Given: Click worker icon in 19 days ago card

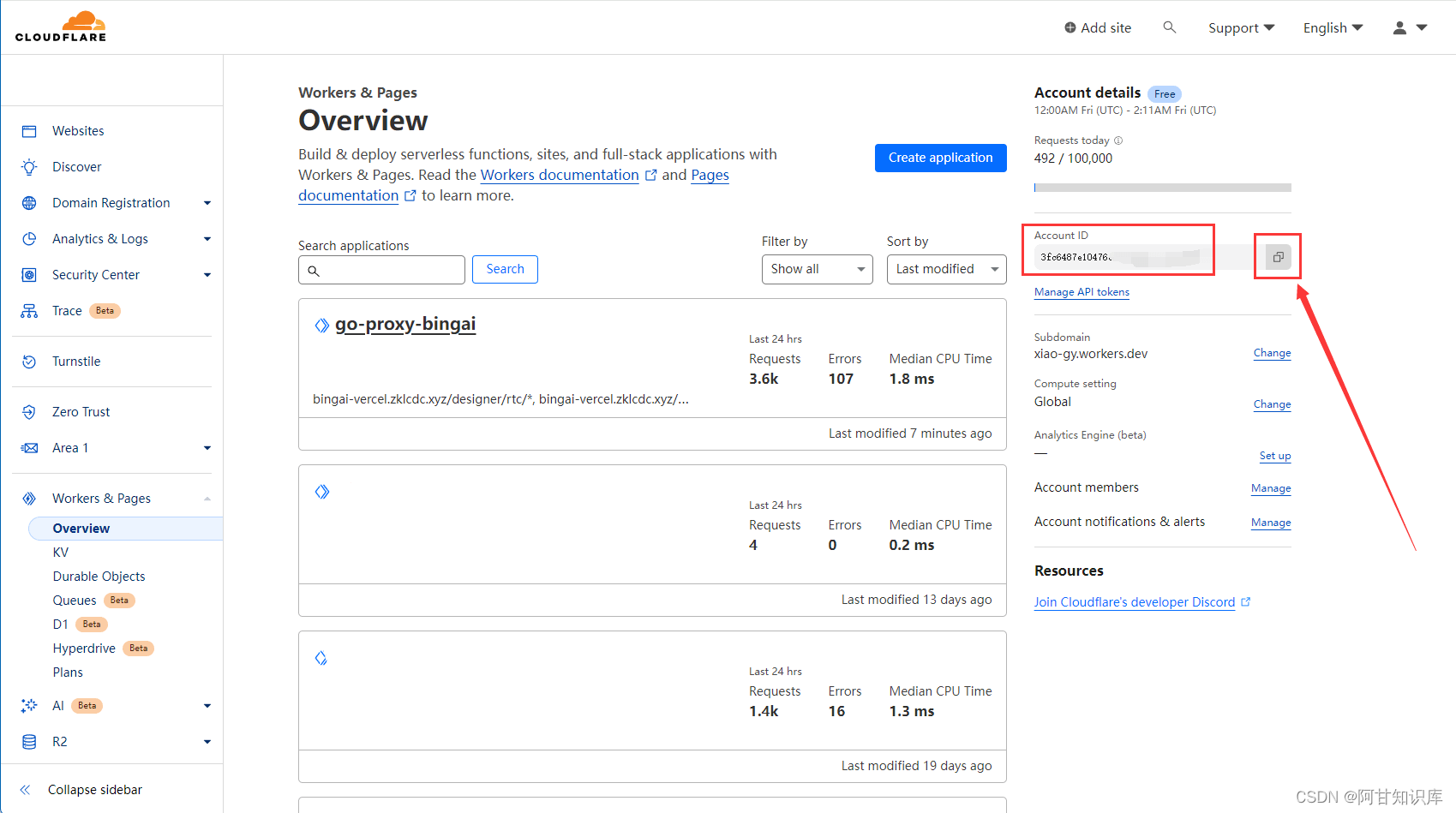Looking at the screenshot, I should (x=321, y=658).
